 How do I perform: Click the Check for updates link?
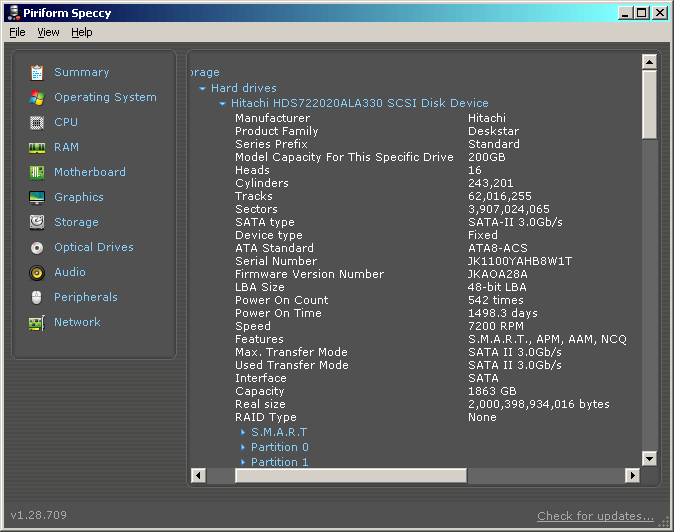click(595, 516)
